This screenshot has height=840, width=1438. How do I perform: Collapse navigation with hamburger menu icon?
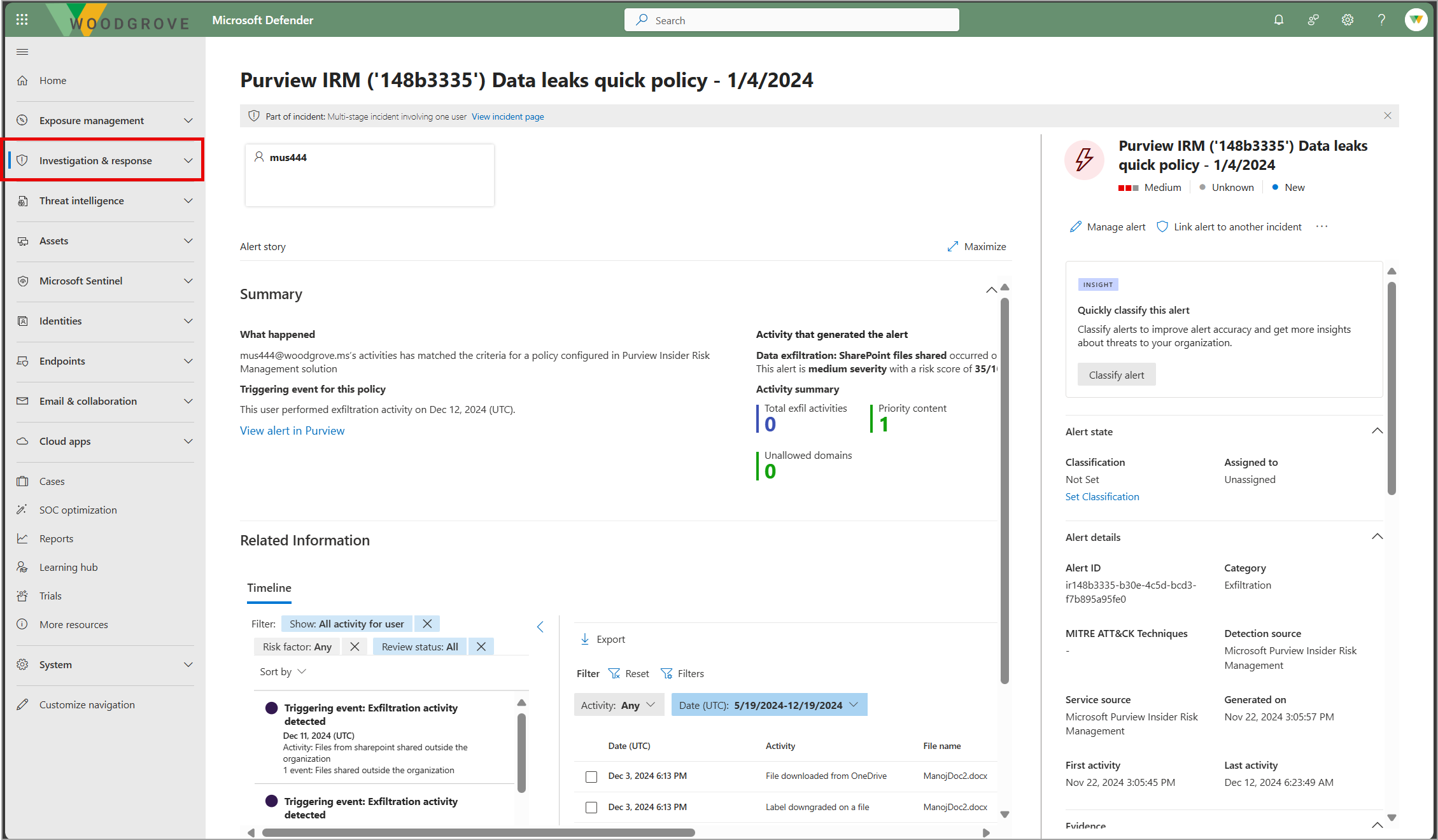[22, 52]
